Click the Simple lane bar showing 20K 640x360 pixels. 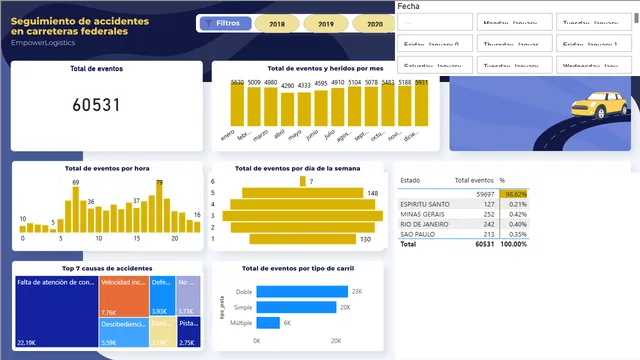pos(296,307)
